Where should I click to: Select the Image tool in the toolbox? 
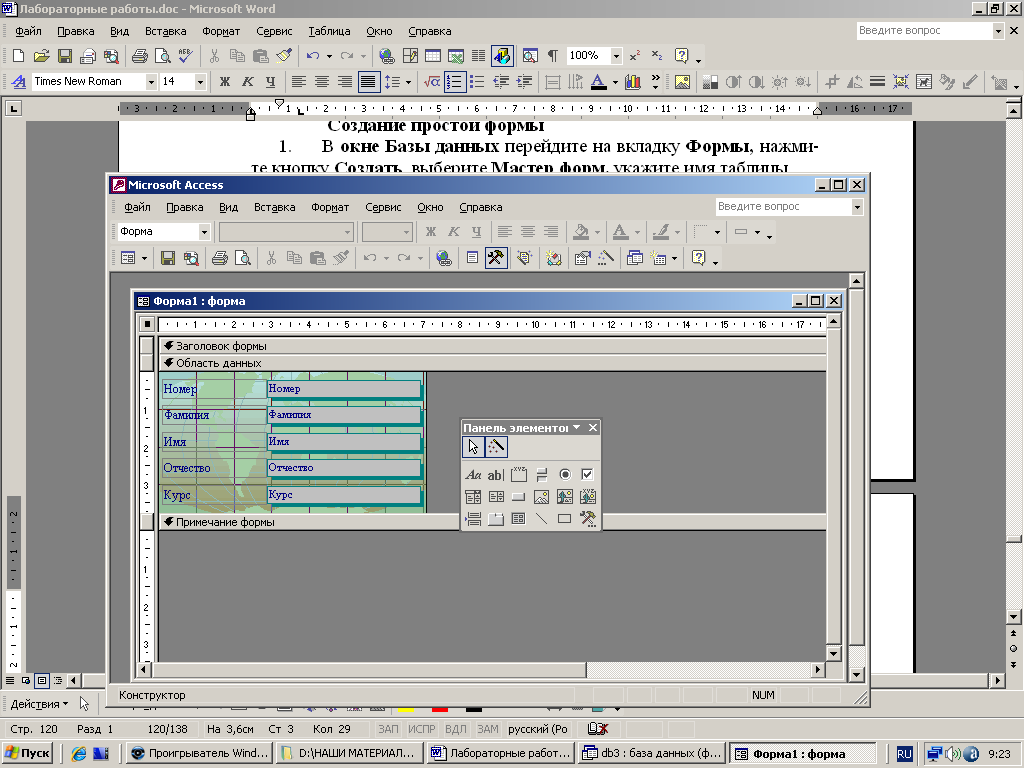(541, 497)
